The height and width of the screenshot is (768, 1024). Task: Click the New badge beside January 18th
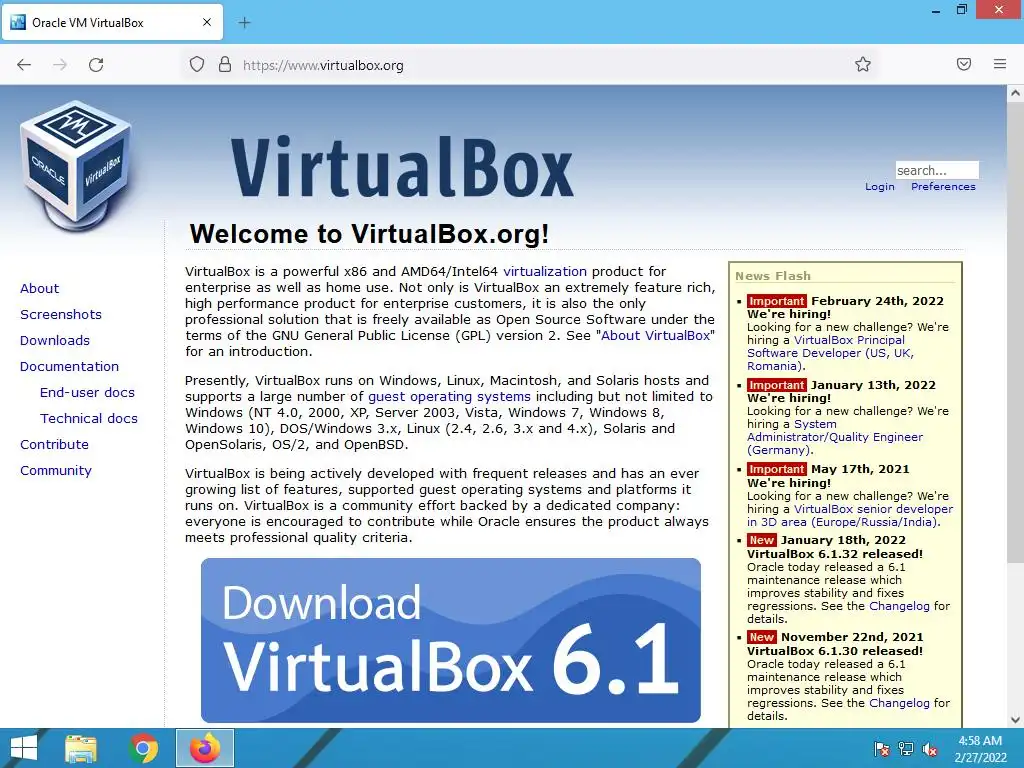[x=761, y=540]
